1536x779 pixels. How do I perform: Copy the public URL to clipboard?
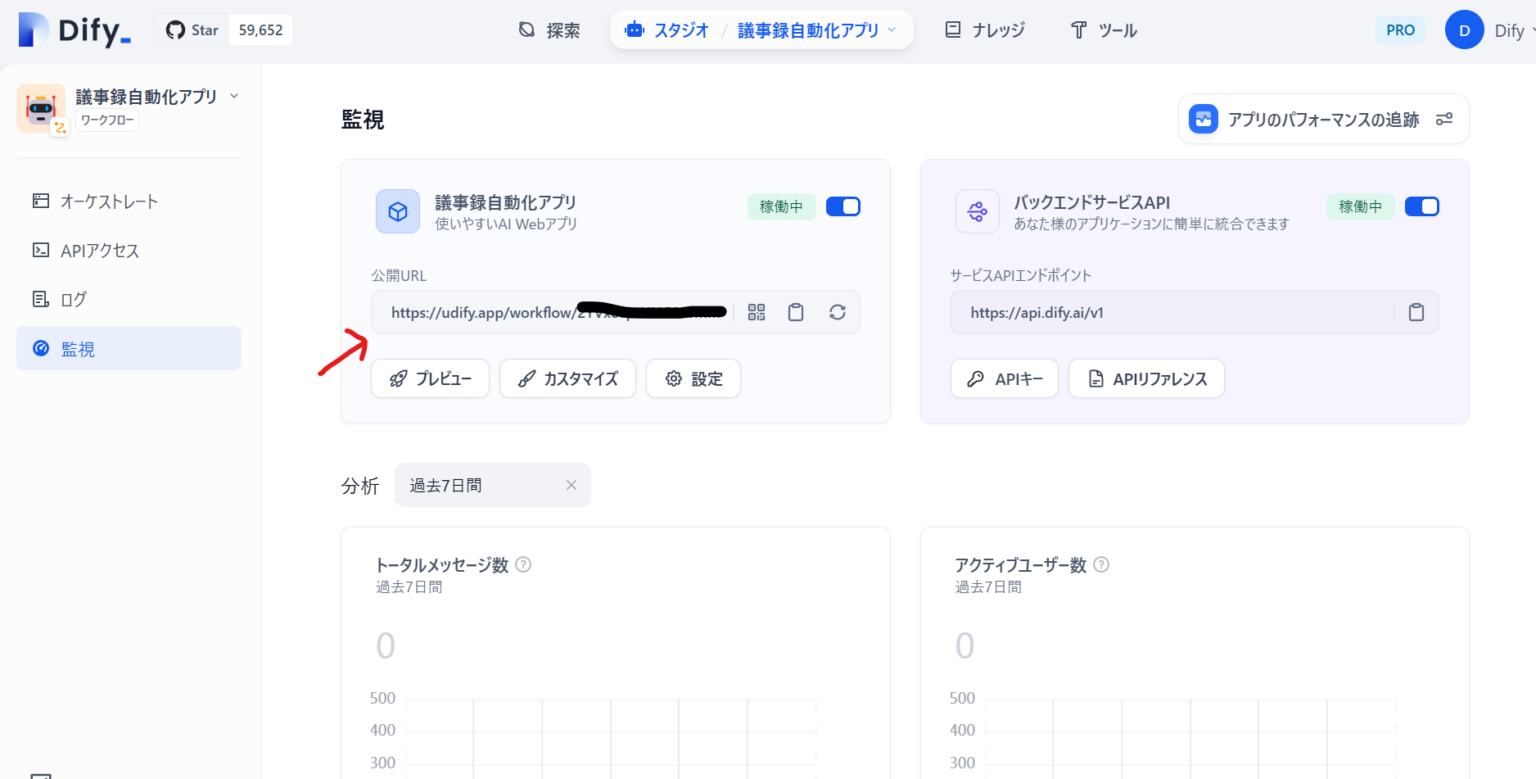click(796, 312)
